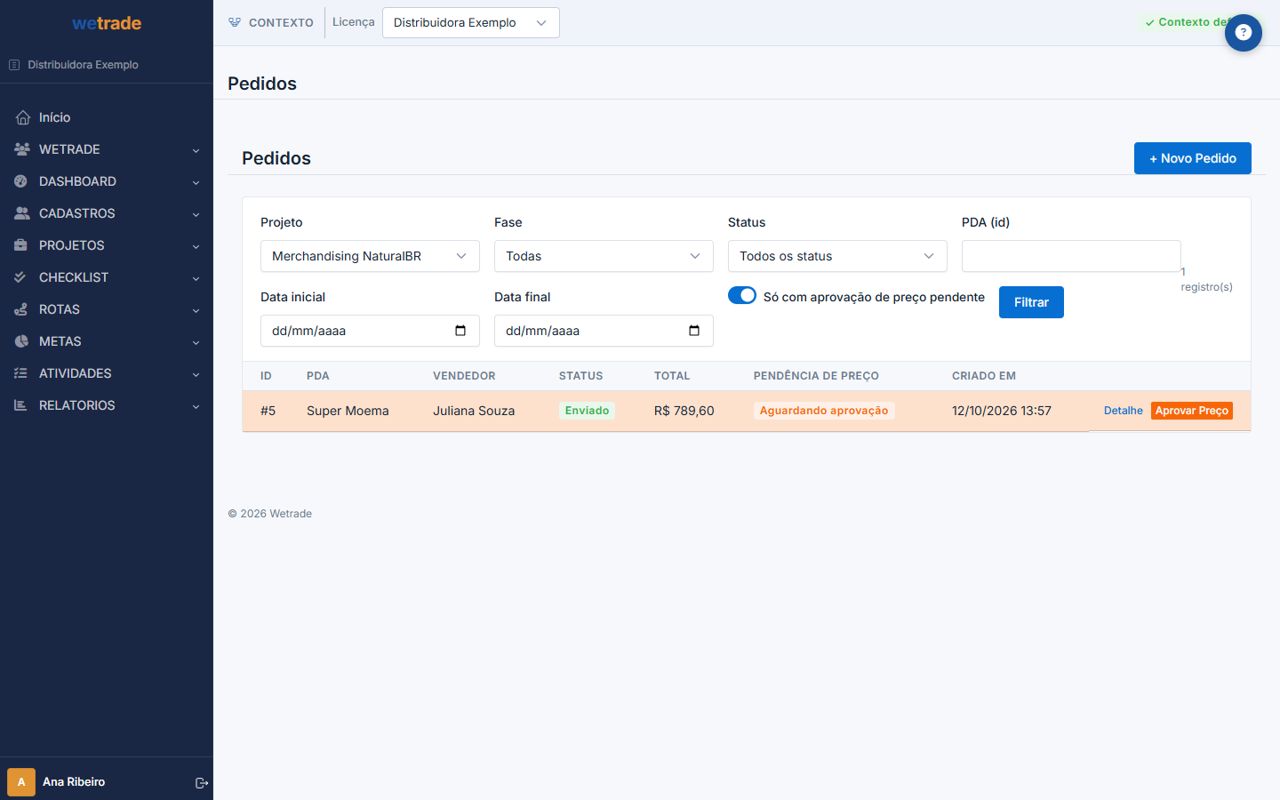Click the ATIVIDADES task list icon
This screenshot has width=1280, height=800.
click(x=21, y=373)
